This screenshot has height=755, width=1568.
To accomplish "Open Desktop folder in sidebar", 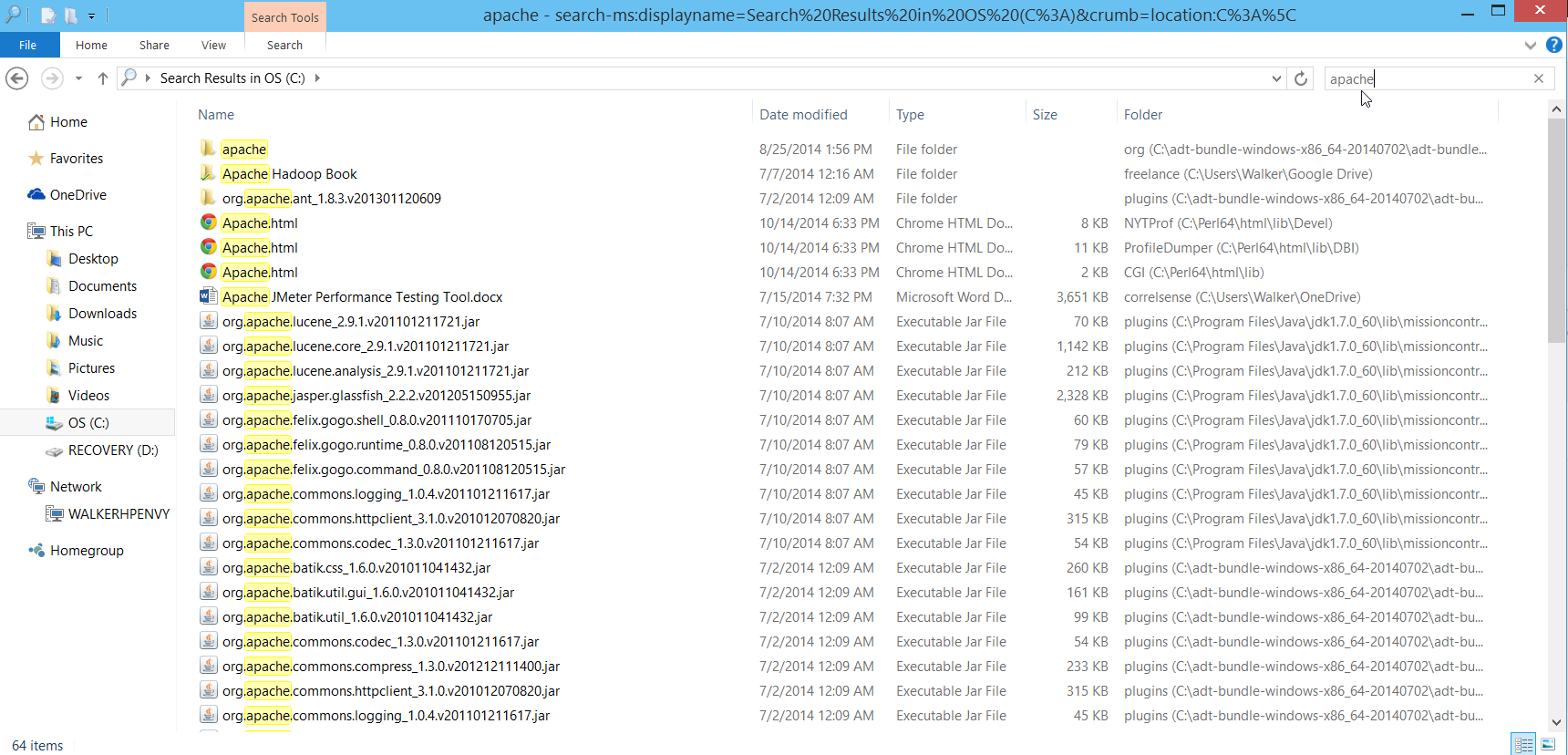I will tap(93, 259).
